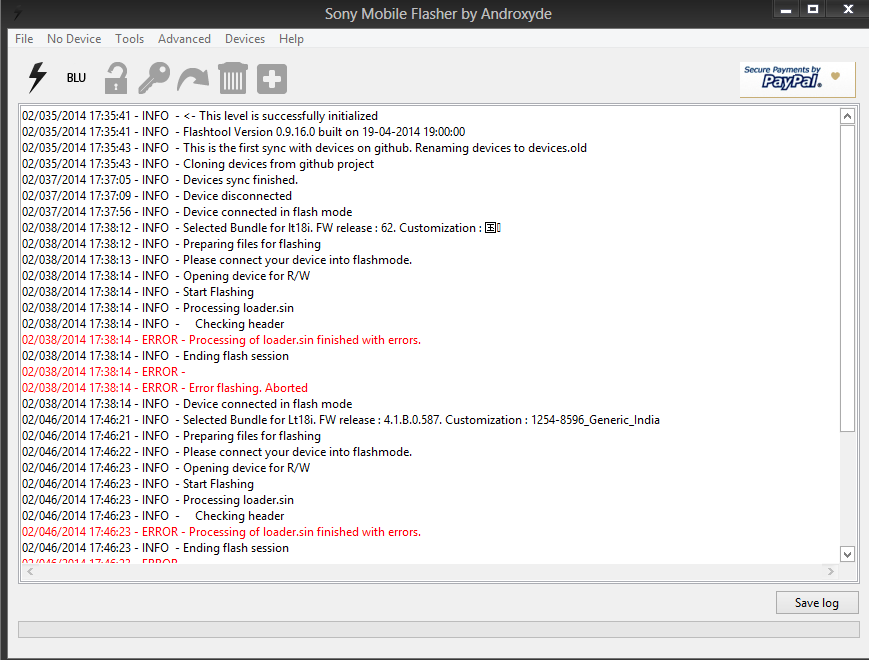Click the log scrollbar down arrow

click(847, 554)
